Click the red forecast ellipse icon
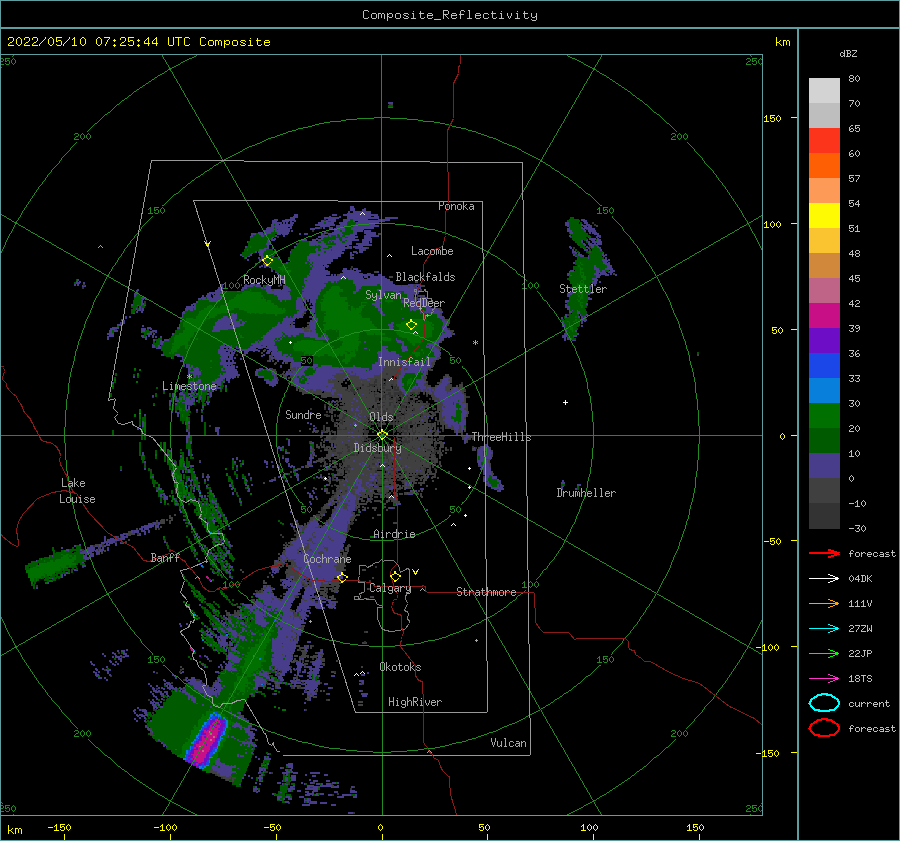The width and height of the screenshot is (900, 841). pos(824,728)
